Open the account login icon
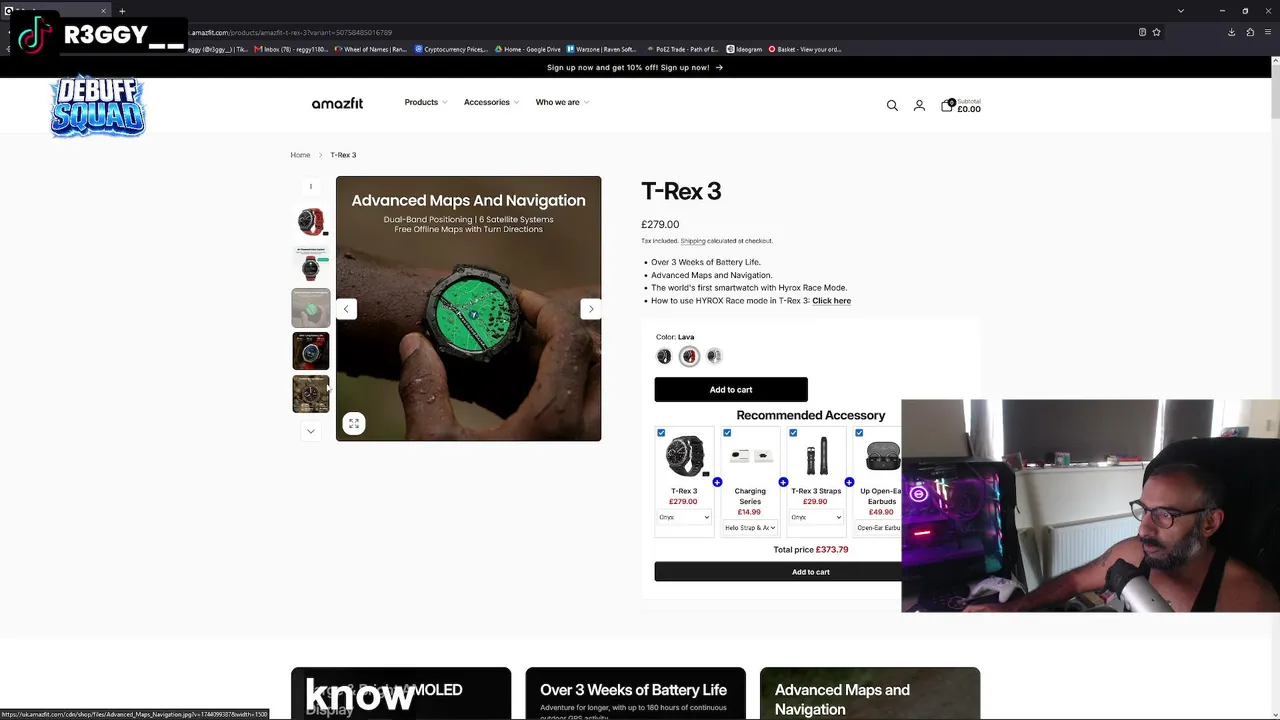This screenshot has height=720, width=1280. (919, 105)
